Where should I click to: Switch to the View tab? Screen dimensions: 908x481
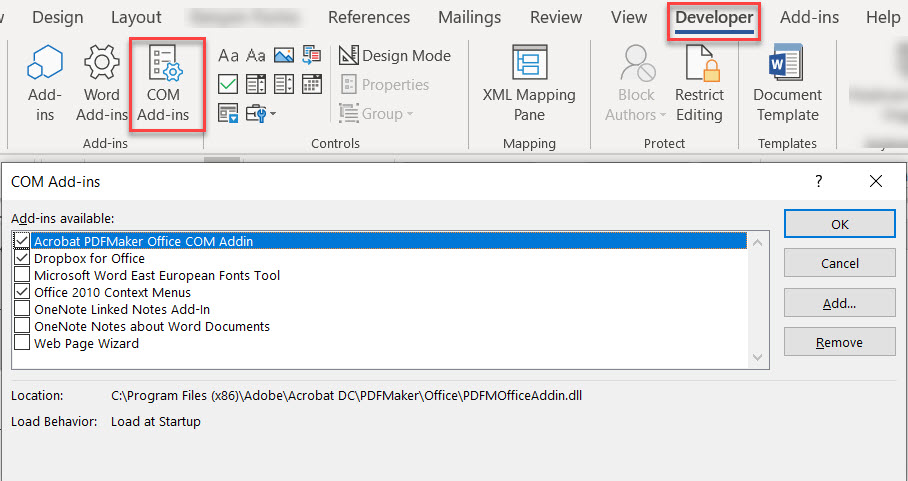[x=629, y=17]
